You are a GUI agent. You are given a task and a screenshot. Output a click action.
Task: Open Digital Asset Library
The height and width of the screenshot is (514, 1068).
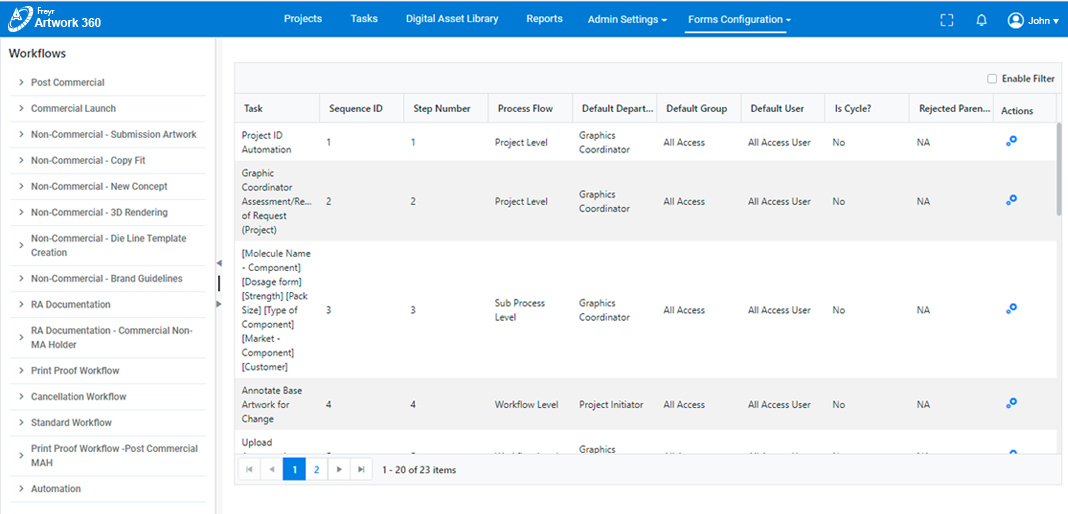pos(452,19)
